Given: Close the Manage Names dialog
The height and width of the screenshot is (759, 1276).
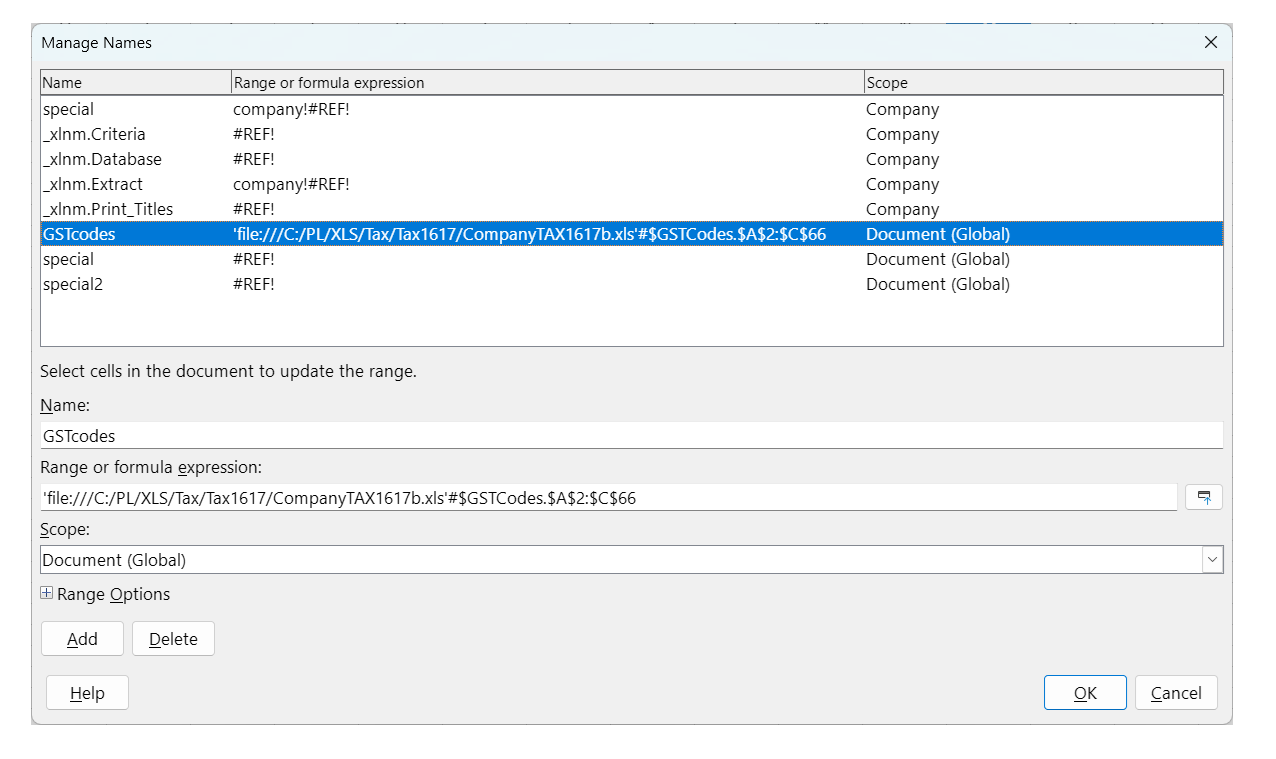Looking at the screenshot, I should click(x=1210, y=42).
